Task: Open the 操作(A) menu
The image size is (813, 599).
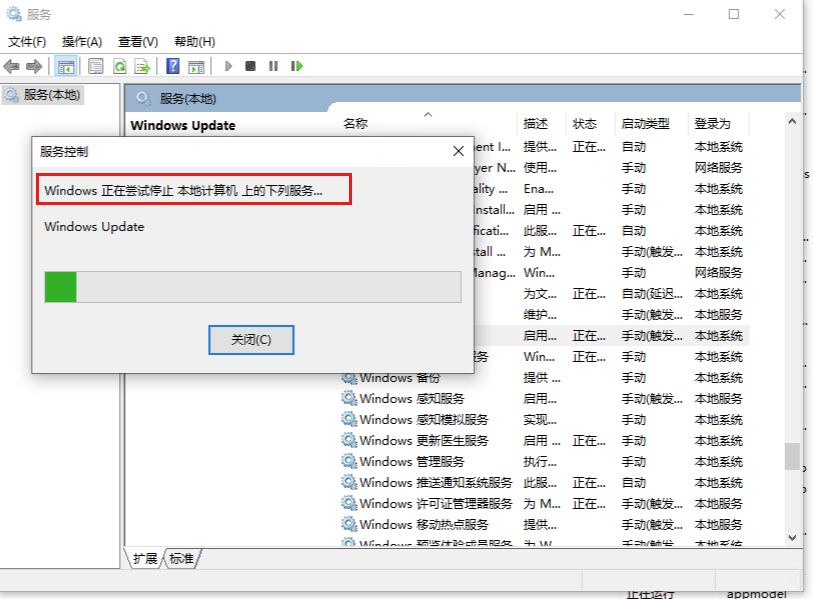Action: 82,42
